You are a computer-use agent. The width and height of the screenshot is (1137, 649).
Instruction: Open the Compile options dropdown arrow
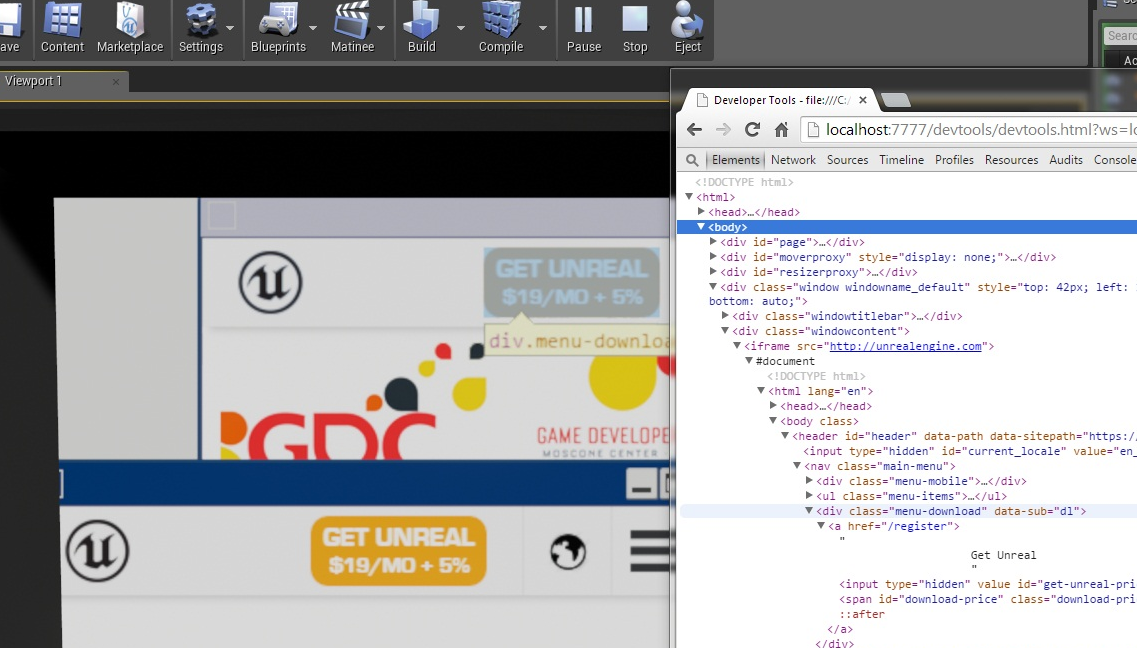(542, 28)
